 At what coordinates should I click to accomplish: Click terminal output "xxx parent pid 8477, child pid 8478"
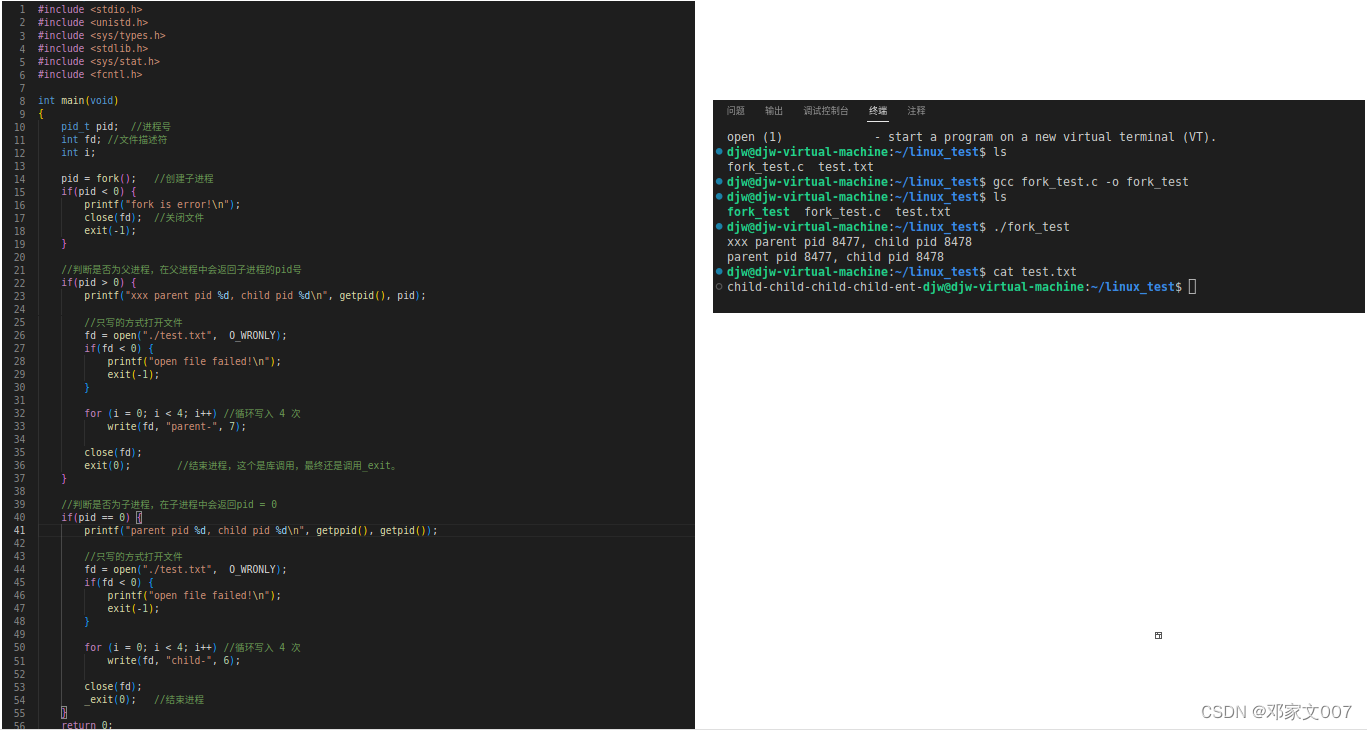[849, 242]
